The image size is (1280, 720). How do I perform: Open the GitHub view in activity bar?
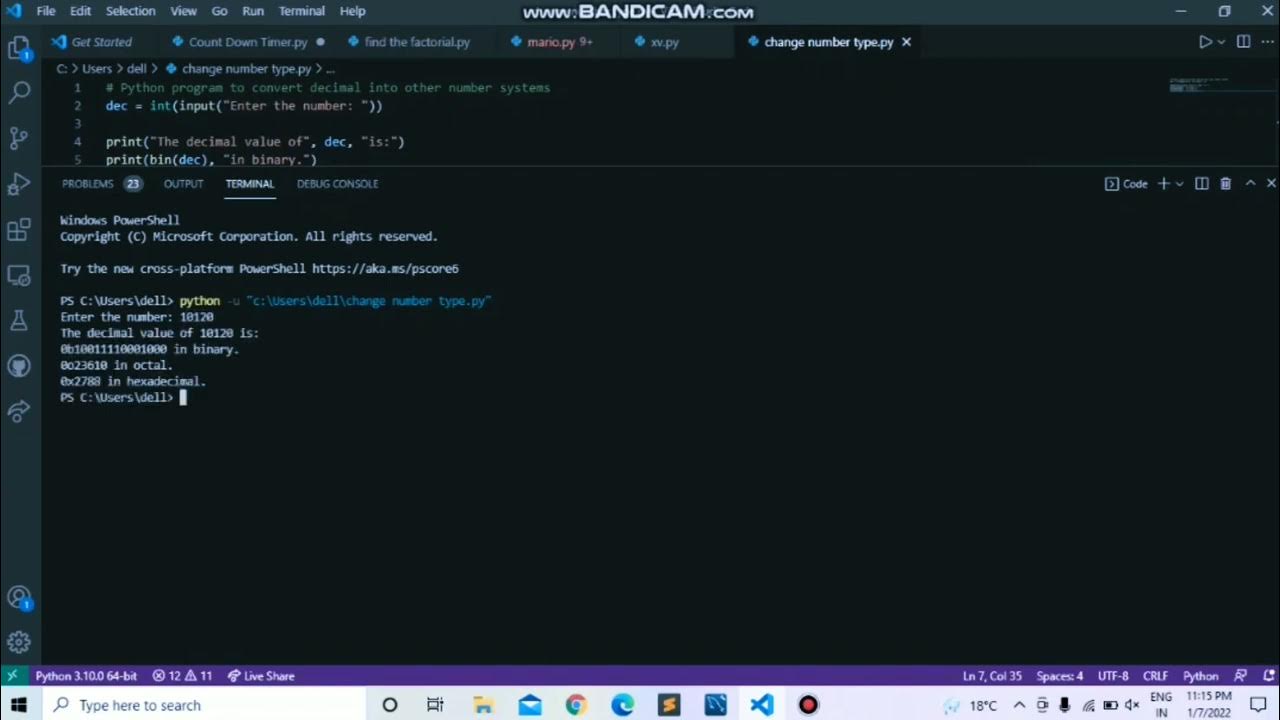19,366
